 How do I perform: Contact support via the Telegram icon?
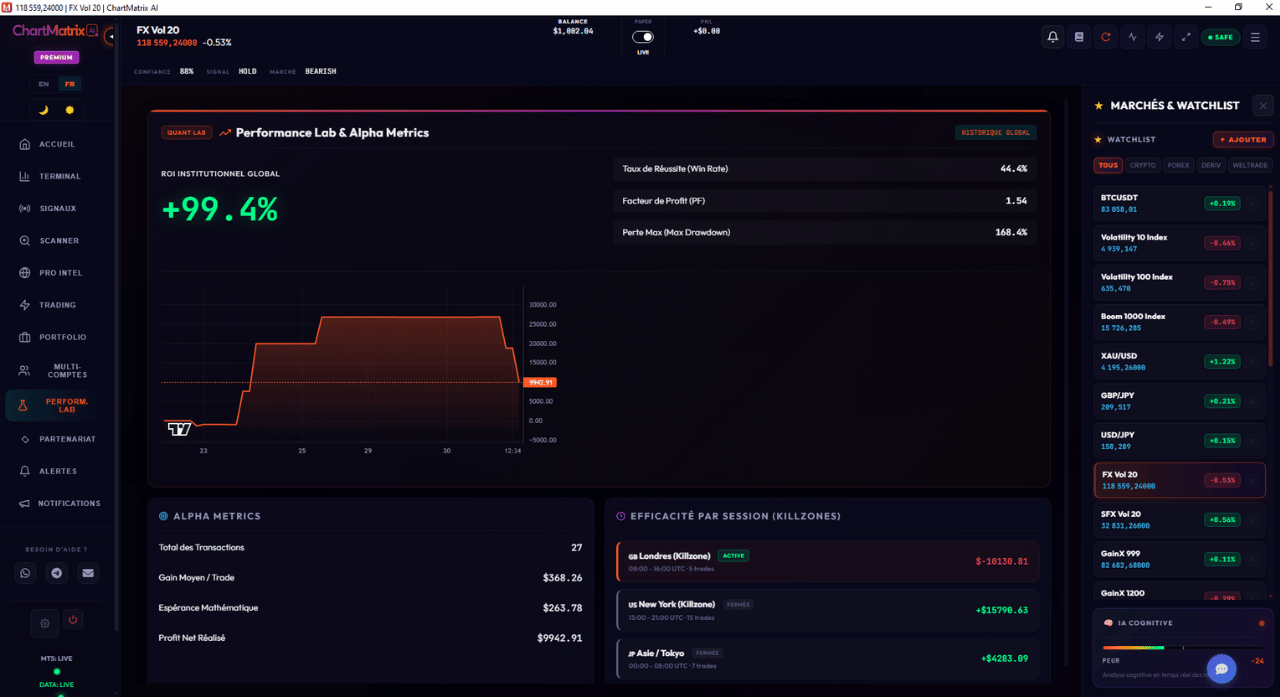[57, 573]
